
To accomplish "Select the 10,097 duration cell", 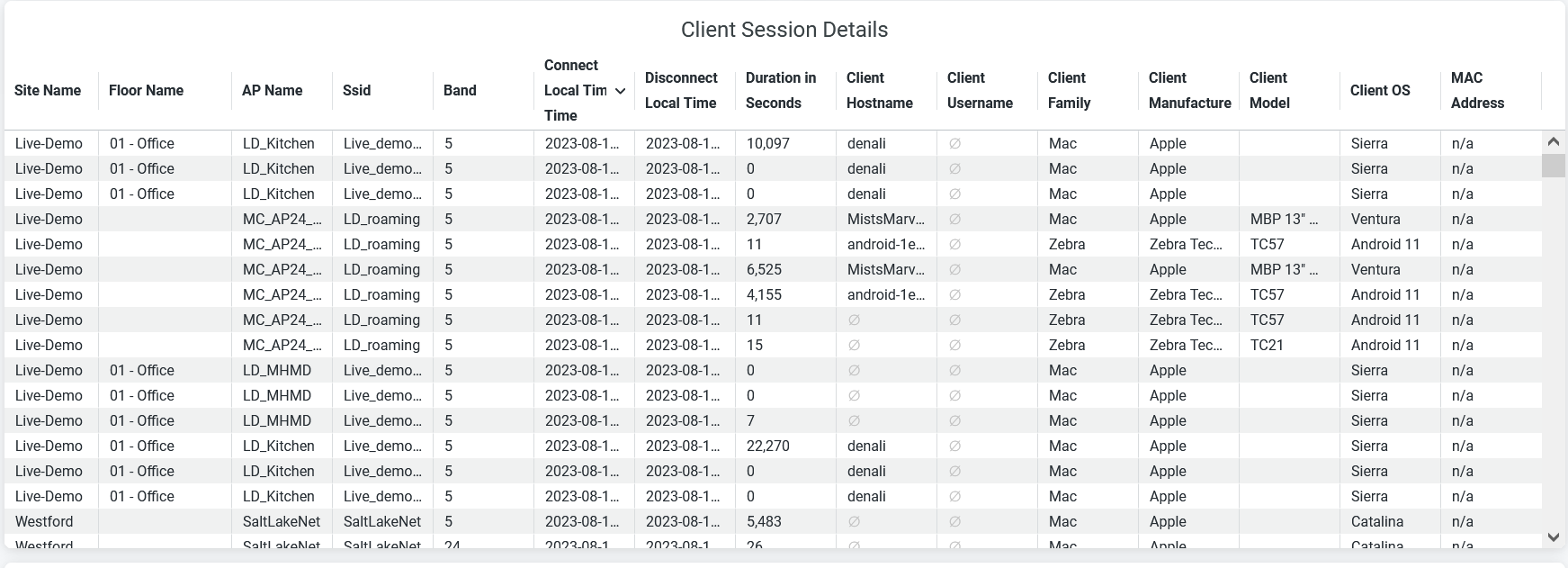I will click(x=767, y=143).
